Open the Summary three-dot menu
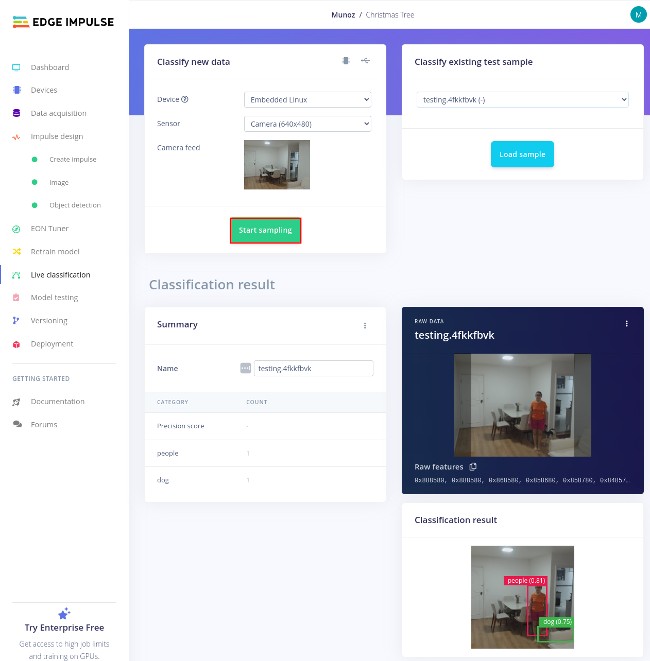The image size is (650, 661). point(364,325)
